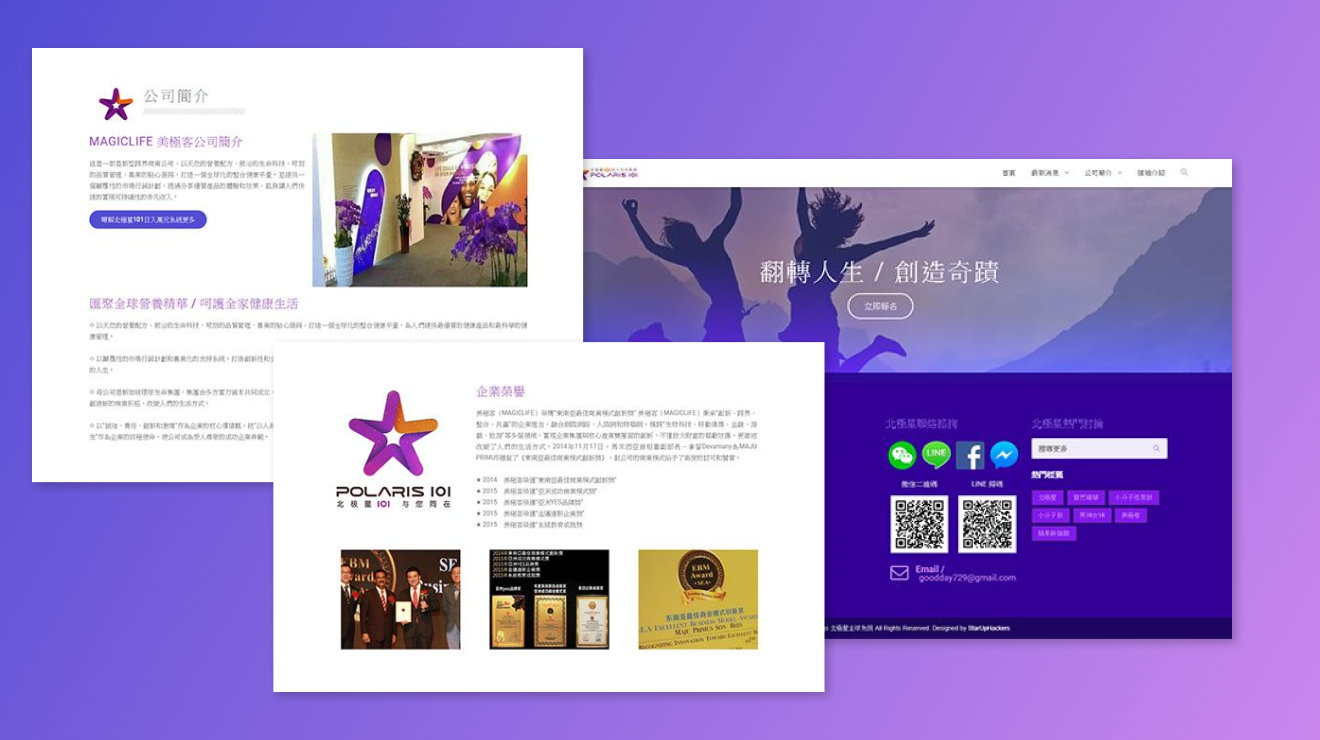Click the search icon inside footer search box
Viewport: 1320px width, 740px height.
(1156, 449)
